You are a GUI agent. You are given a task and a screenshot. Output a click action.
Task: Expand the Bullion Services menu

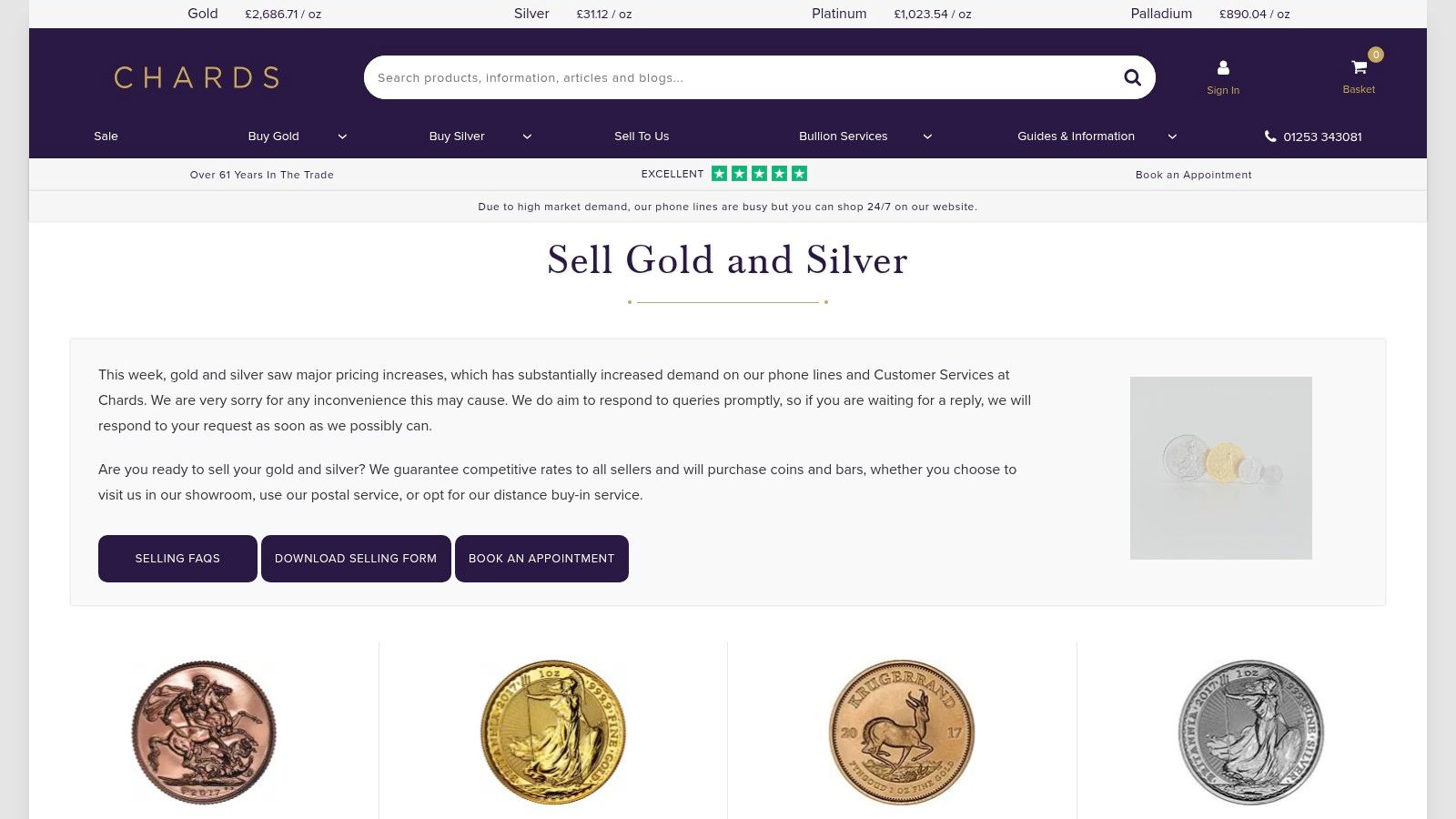click(x=843, y=136)
